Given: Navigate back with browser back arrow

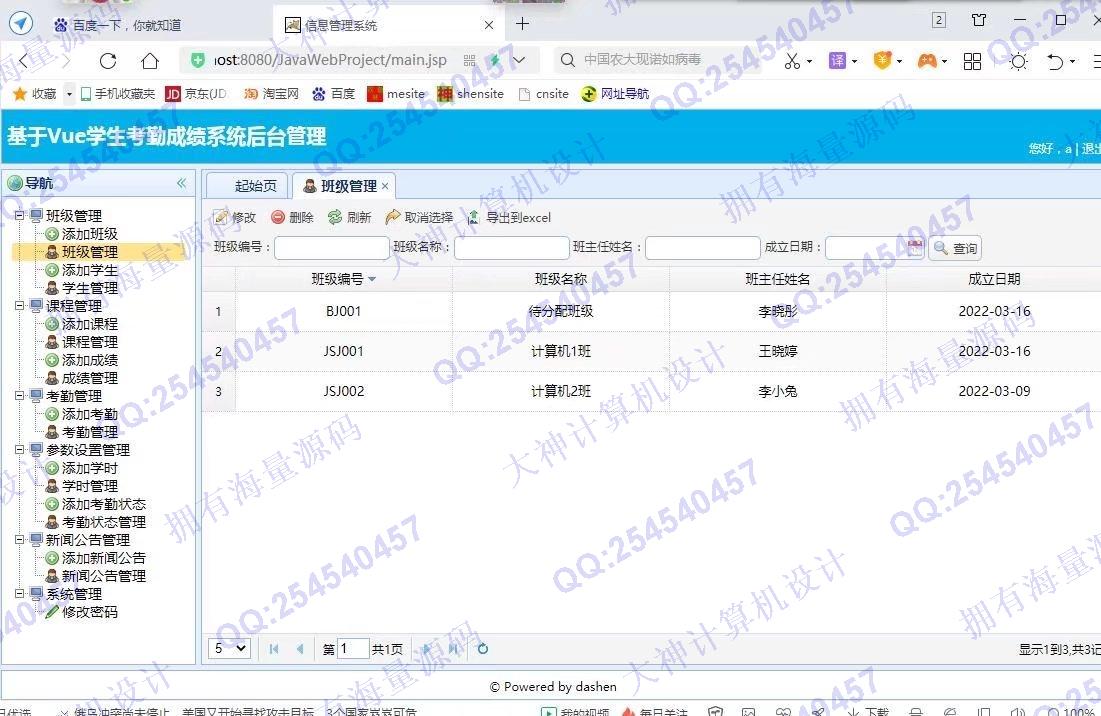Looking at the screenshot, I should pos(24,61).
